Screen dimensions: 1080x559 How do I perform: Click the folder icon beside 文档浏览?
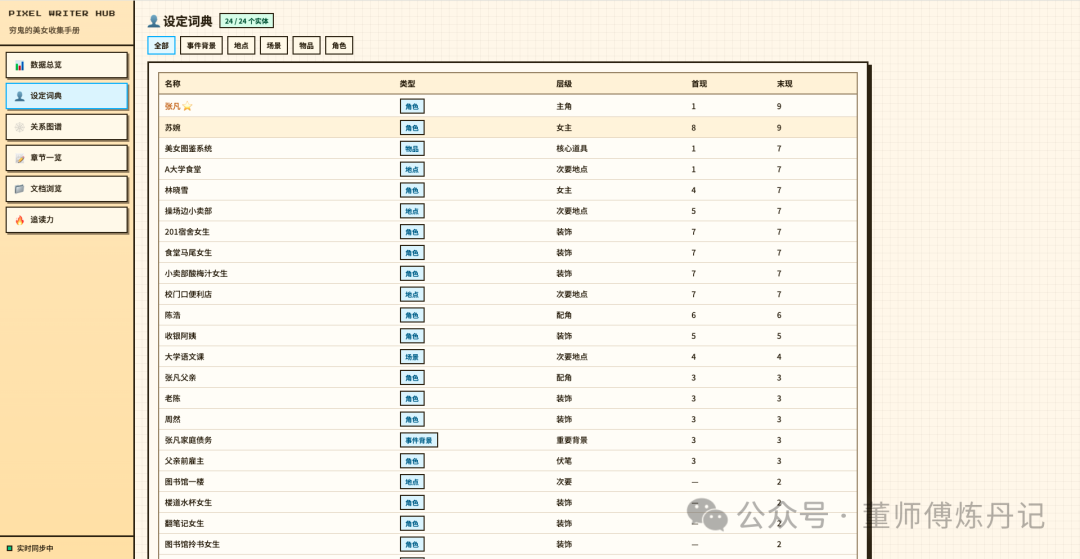point(19,189)
